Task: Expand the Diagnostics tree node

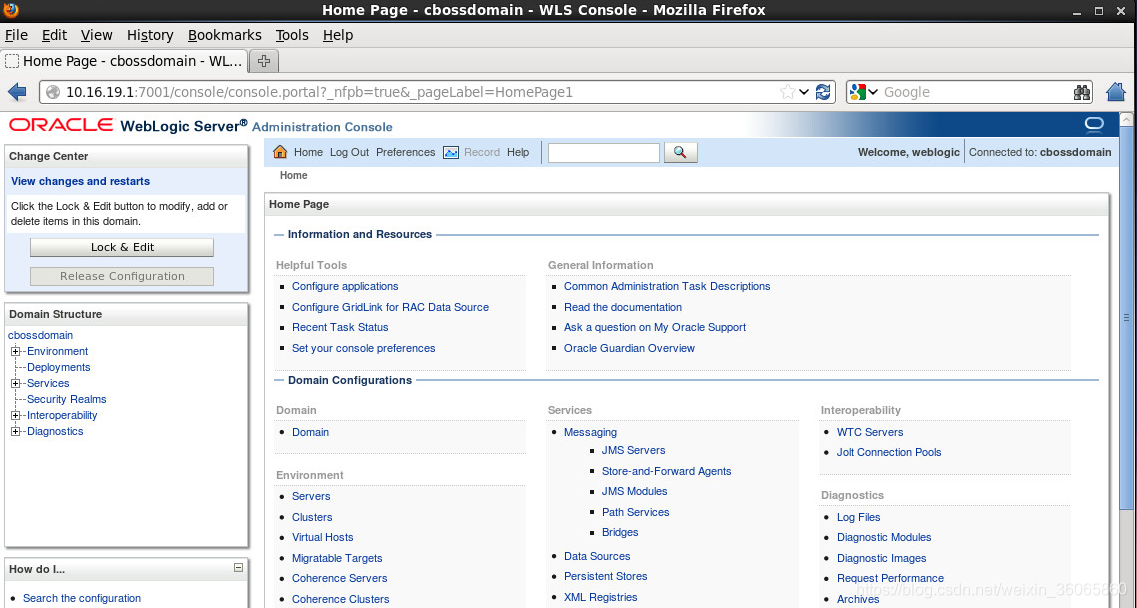Action: pos(15,431)
